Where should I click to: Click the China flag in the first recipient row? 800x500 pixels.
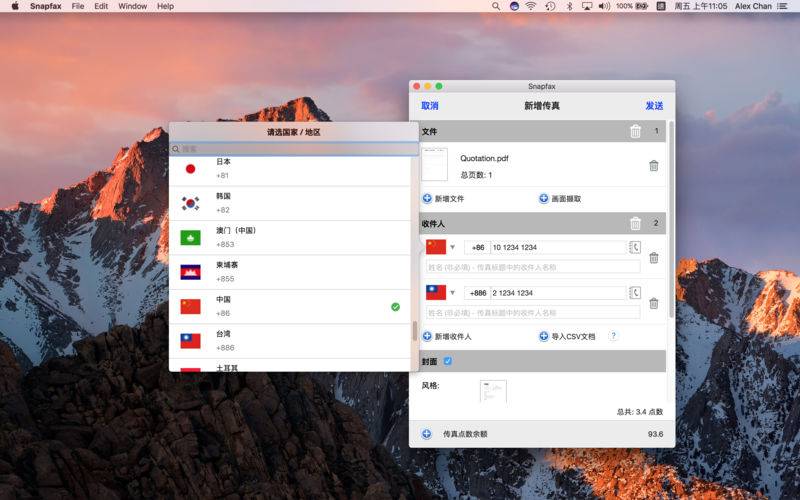click(436, 247)
